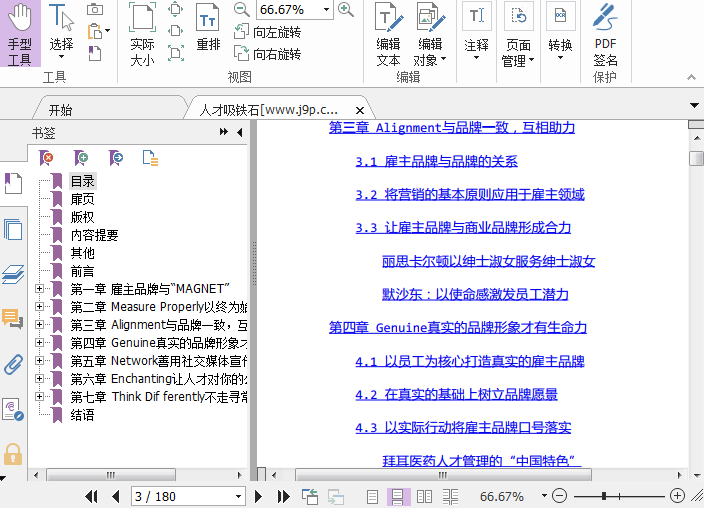Collapse the bookmark panel with left arrow

[x=240, y=132]
